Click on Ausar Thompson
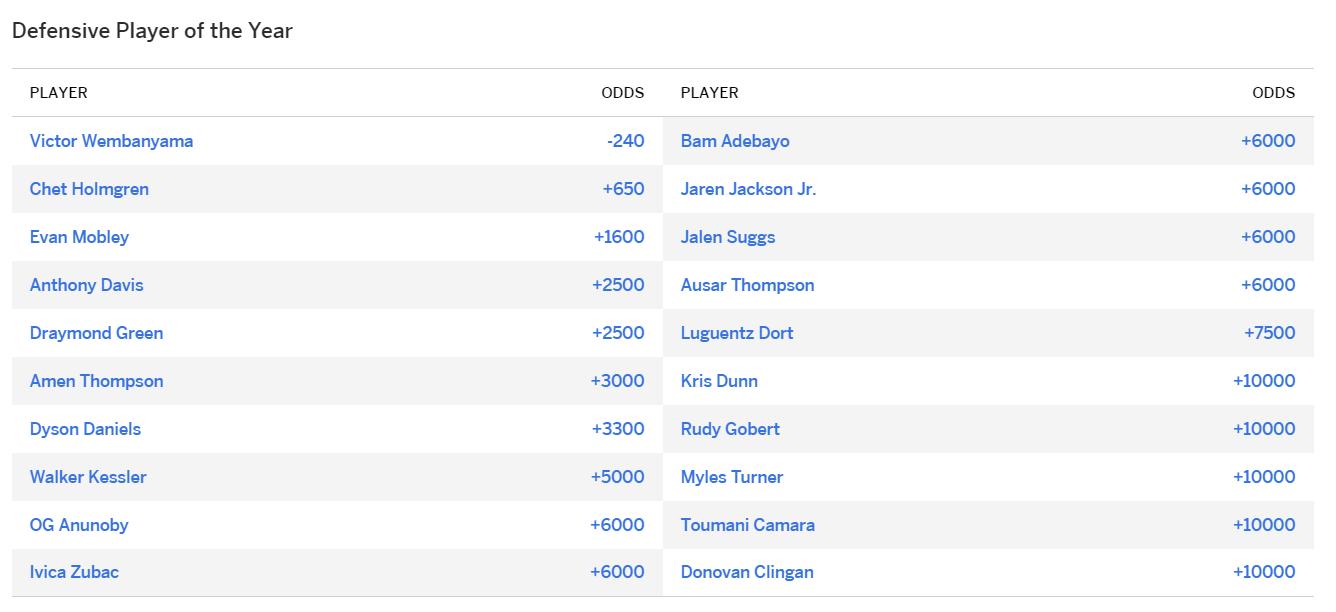This screenshot has width=1336, height=612. [x=747, y=285]
